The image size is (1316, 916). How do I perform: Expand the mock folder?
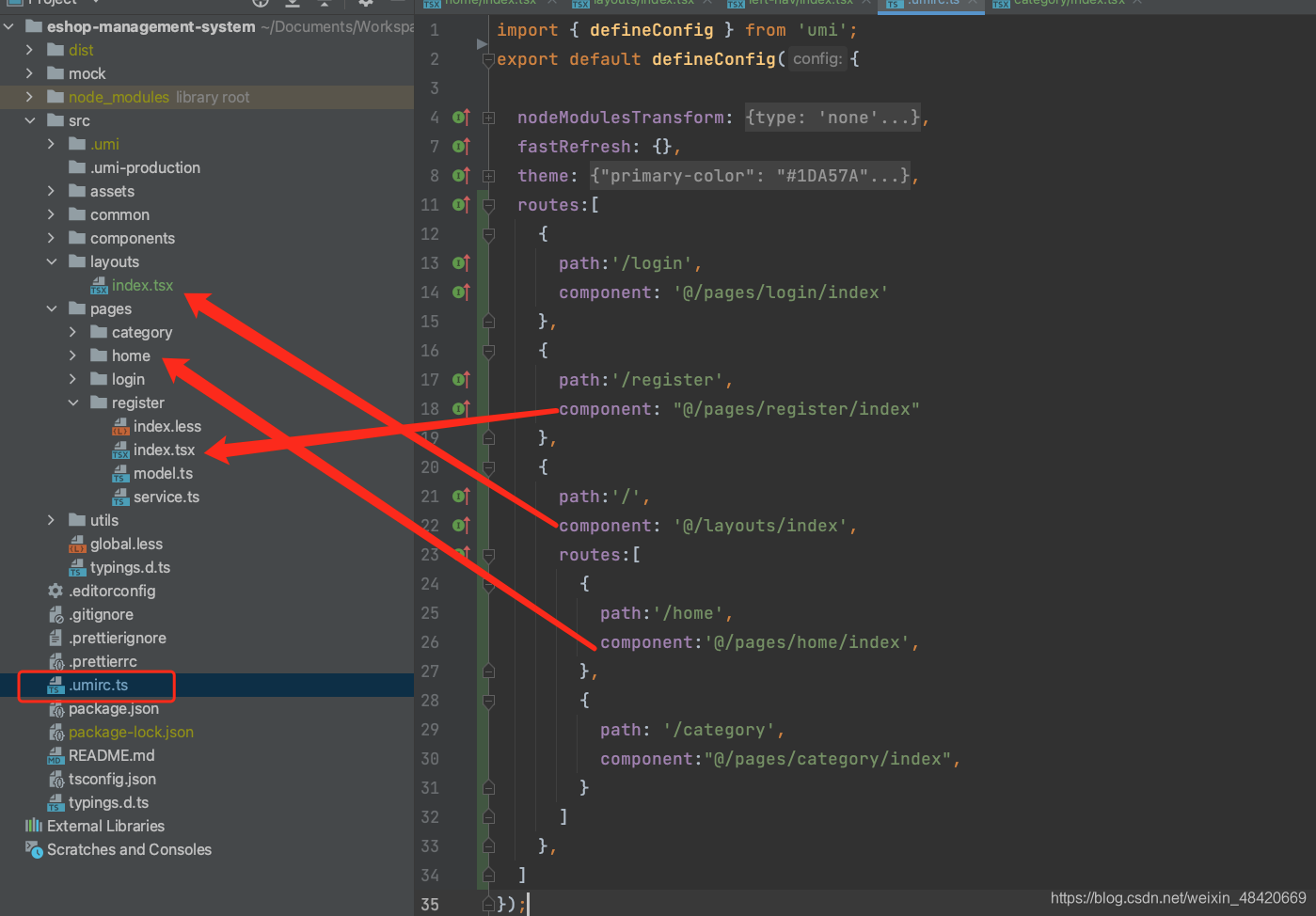30,73
